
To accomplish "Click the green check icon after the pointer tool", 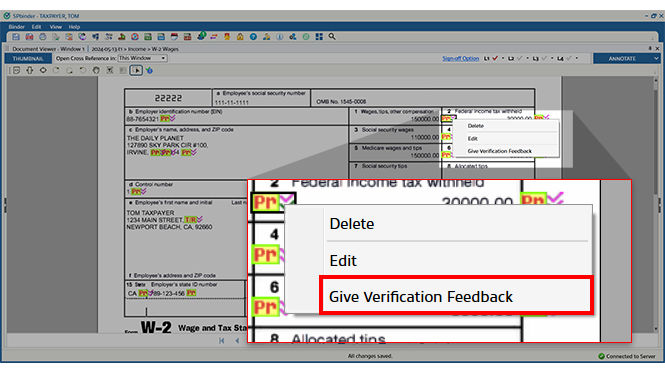I will click(149, 70).
